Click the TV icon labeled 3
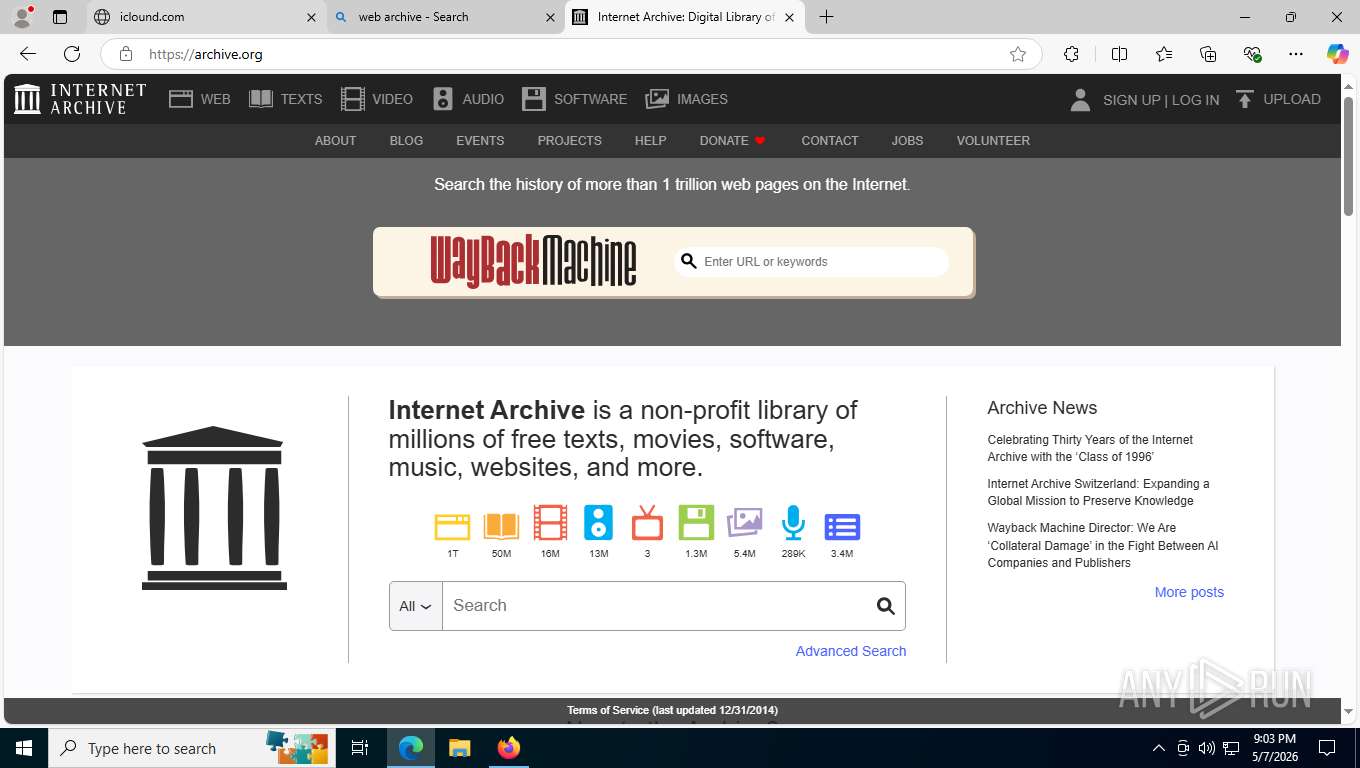The width and height of the screenshot is (1360, 768). point(647,523)
